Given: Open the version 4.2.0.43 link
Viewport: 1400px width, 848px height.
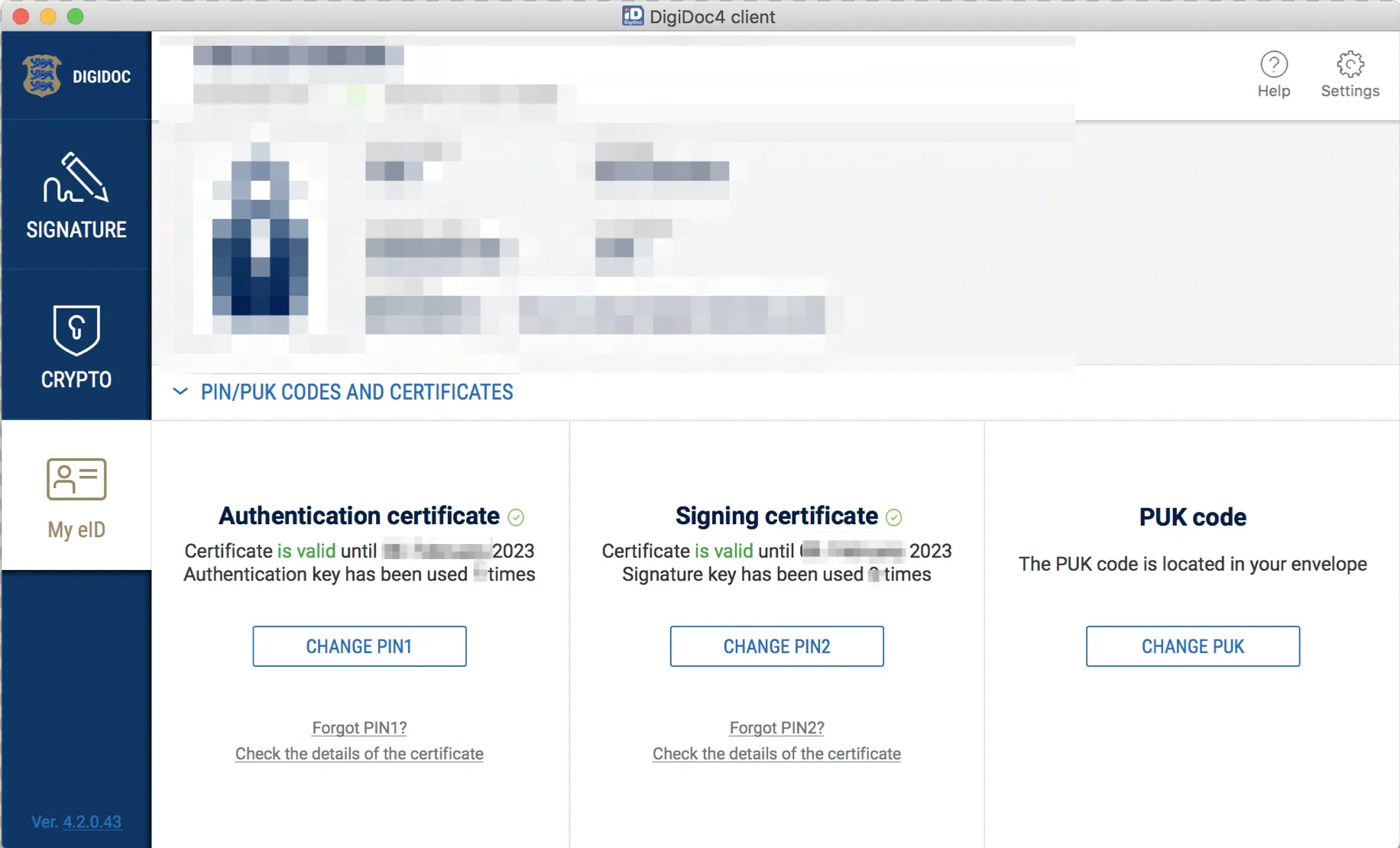Looking at the screenshot, I should click(92, 822).
